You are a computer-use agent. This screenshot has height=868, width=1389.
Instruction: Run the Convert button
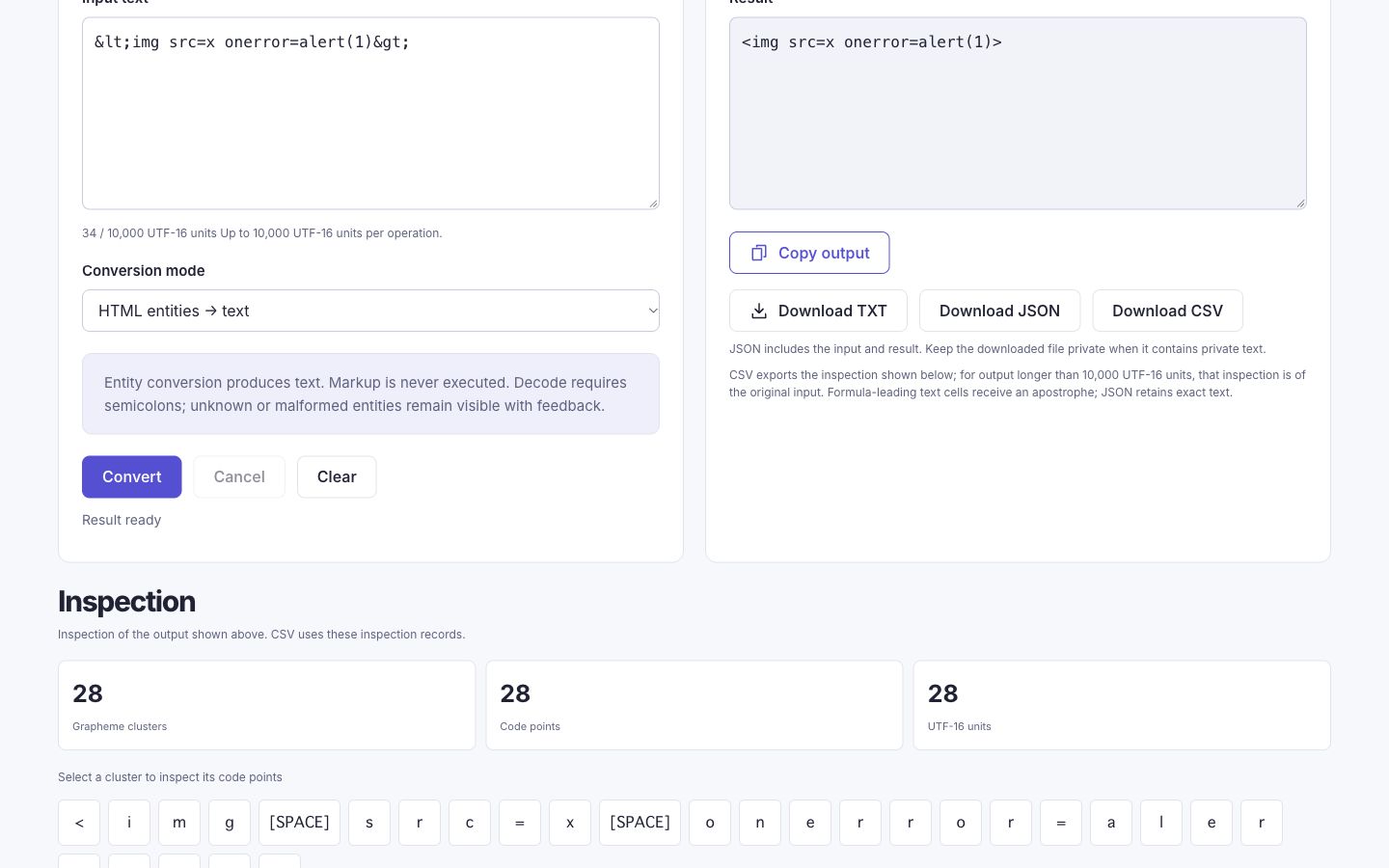tap(132, 476)
